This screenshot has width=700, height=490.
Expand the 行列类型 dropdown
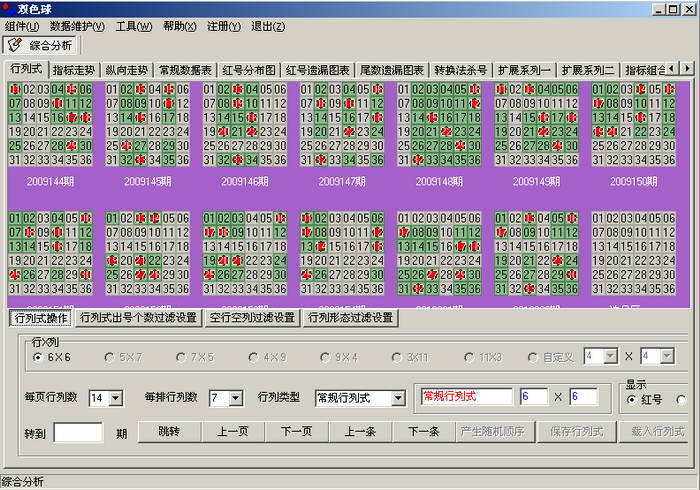pyautogui.click(x=398, y=398)
